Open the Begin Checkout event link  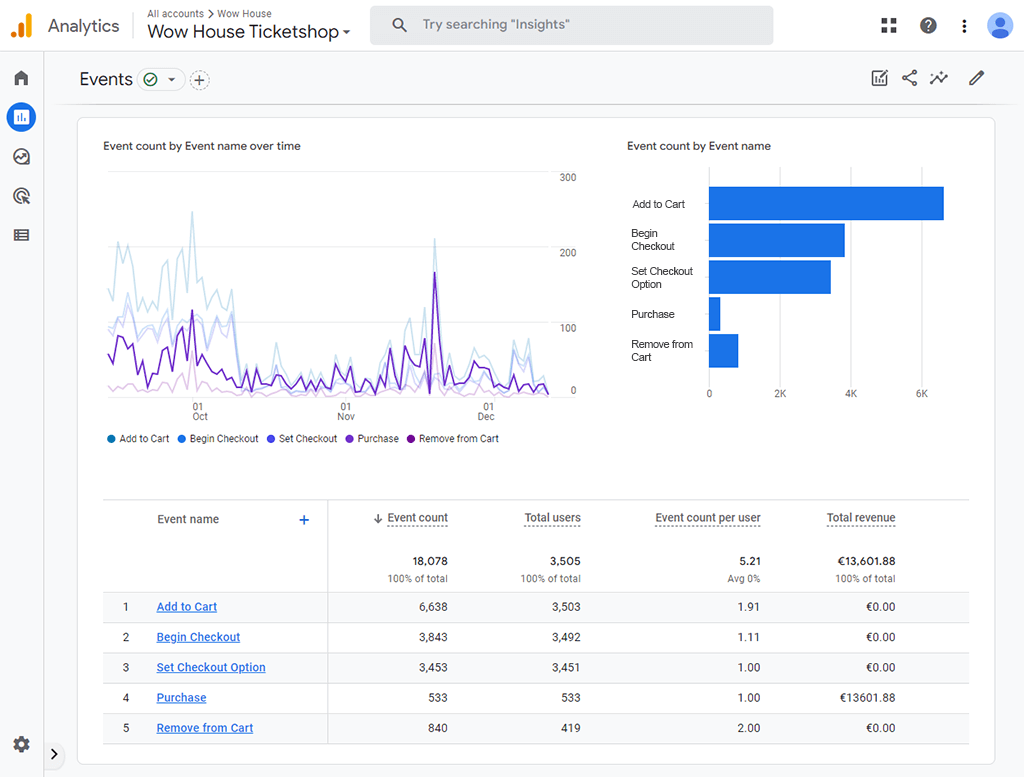pyautogui.click(x=198, y=637)
